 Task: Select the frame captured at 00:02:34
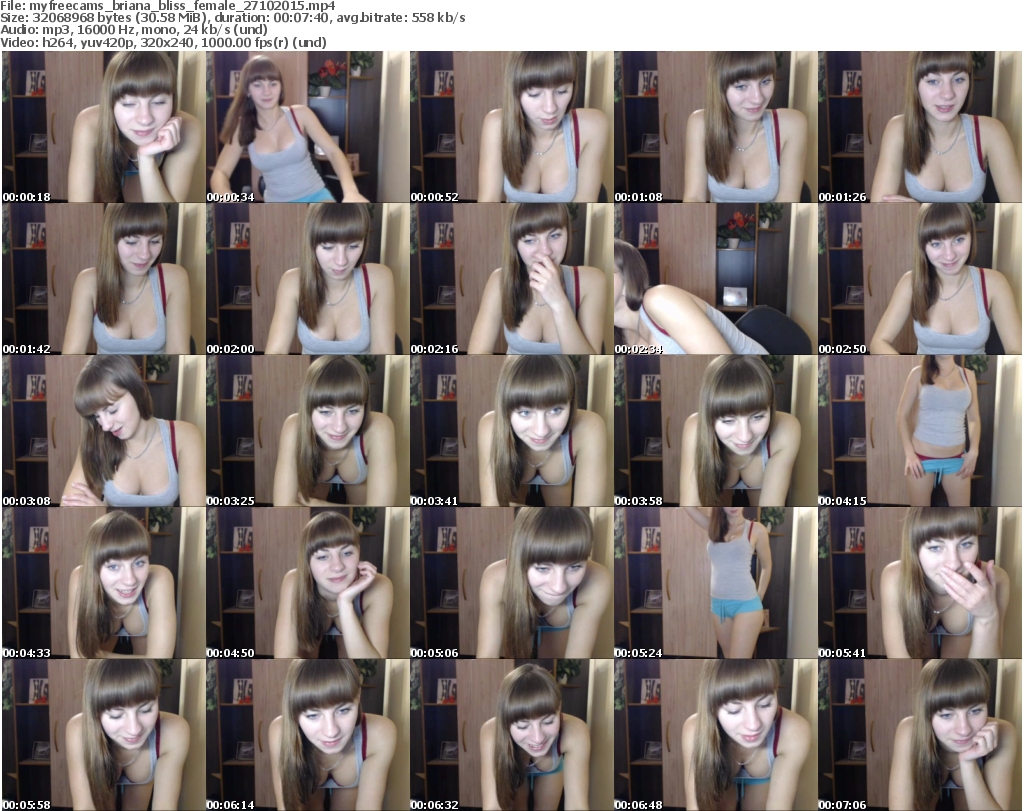pyautogui.click(x=716, y=279)
